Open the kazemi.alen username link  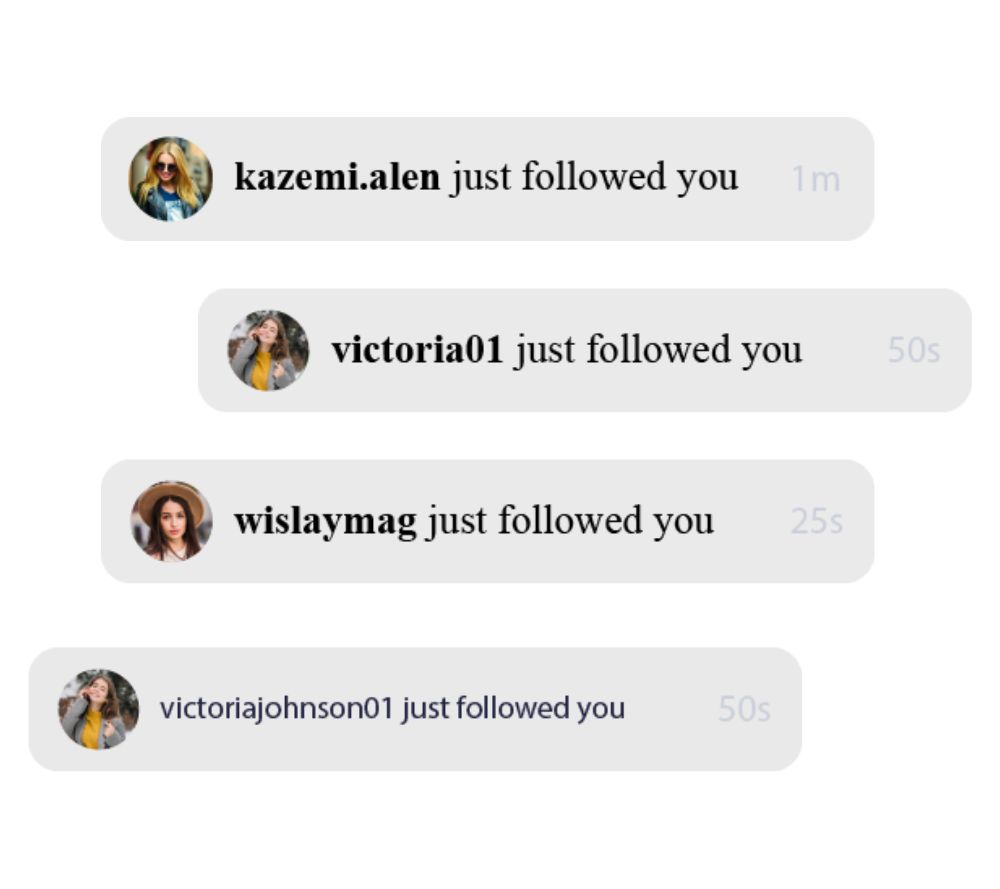click(x=337, y=177)
